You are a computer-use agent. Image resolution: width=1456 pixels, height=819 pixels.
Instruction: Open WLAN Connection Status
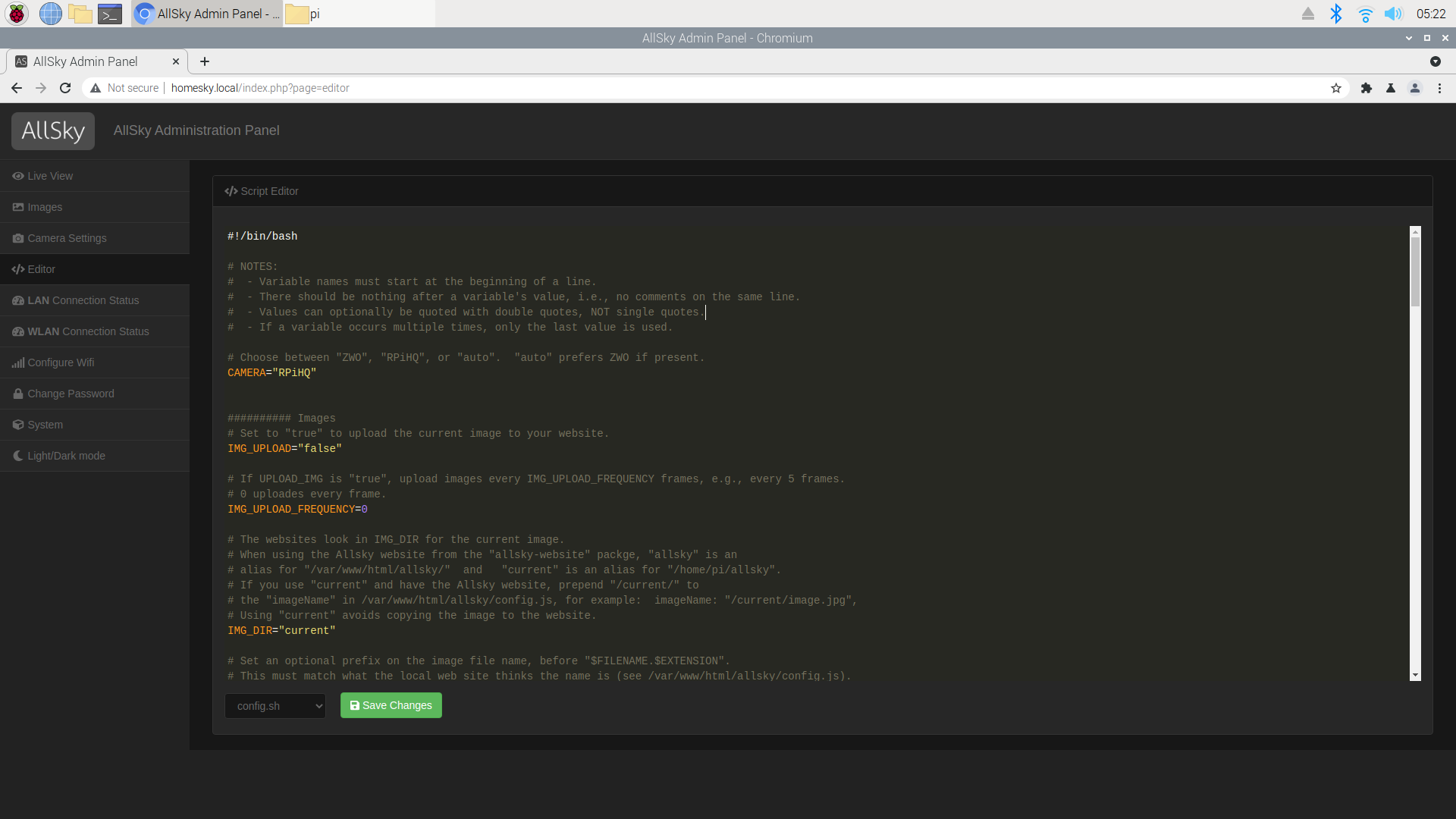[95, 331]
